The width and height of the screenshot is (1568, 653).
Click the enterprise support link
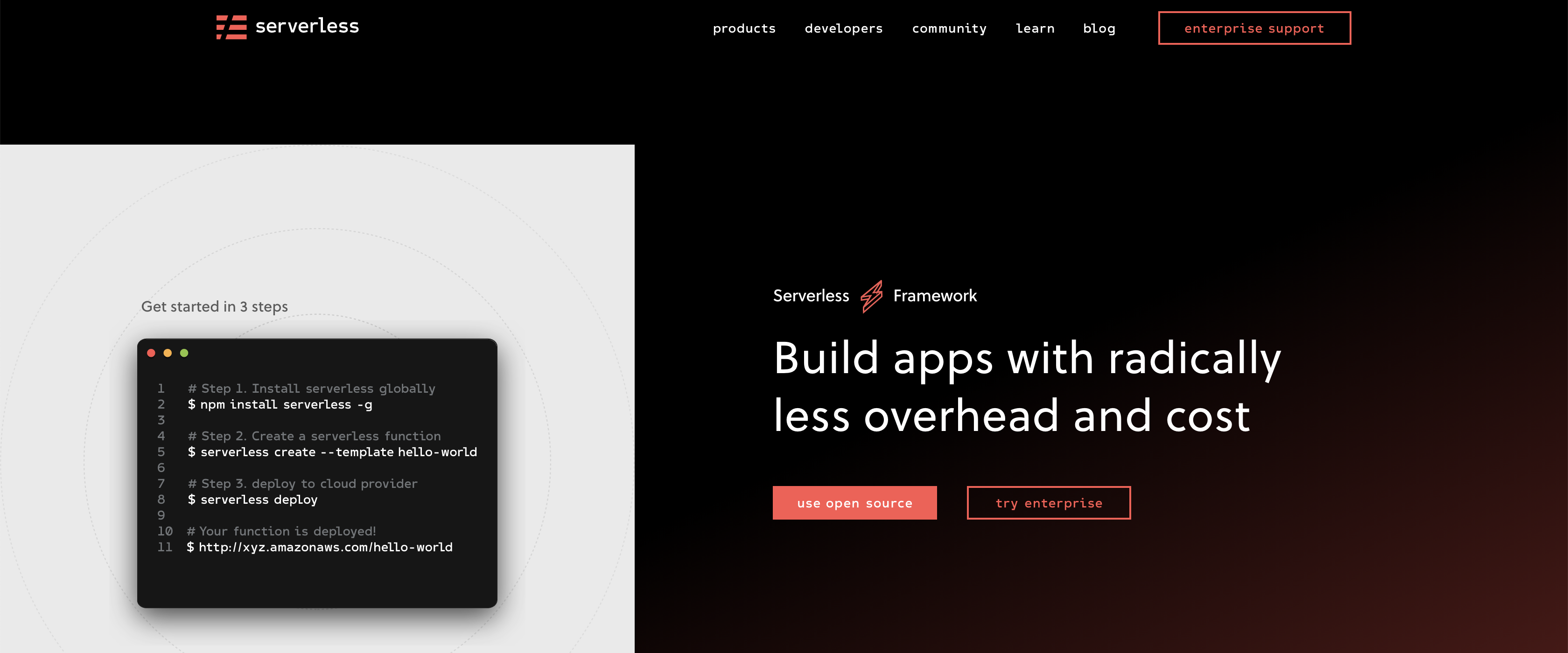[1255, 28]
